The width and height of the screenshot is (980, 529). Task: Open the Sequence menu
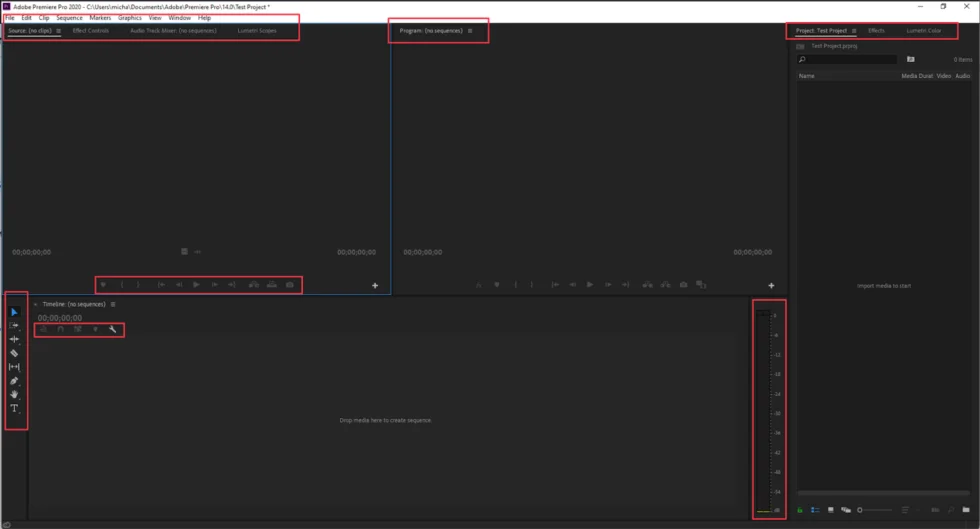pyautogui.click(x=69, y=18)
